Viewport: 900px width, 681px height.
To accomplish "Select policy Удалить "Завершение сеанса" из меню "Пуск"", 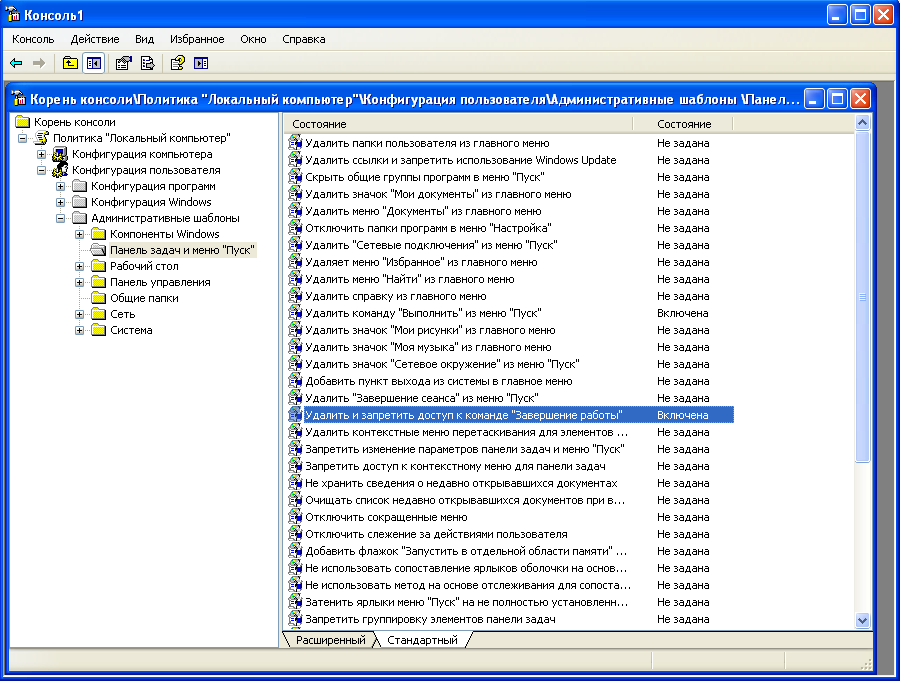I will pos(422,398).
